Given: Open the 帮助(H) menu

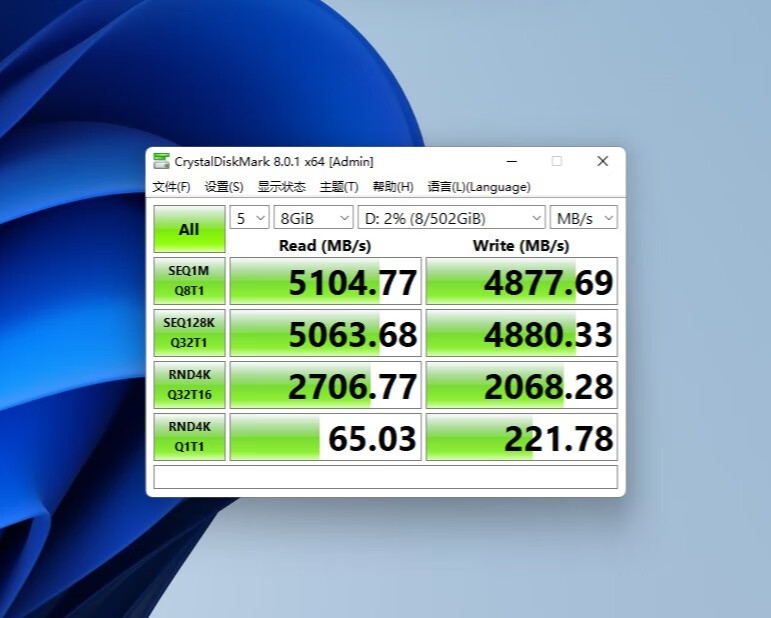Looking at the screenshot, I should coord(393,187).
